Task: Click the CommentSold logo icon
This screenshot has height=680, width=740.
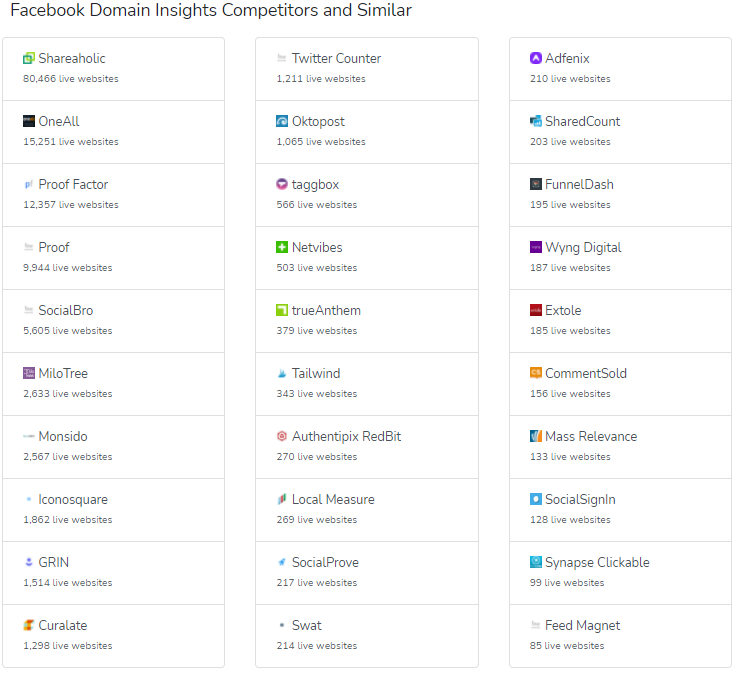Action: click(x=536, y=374)
